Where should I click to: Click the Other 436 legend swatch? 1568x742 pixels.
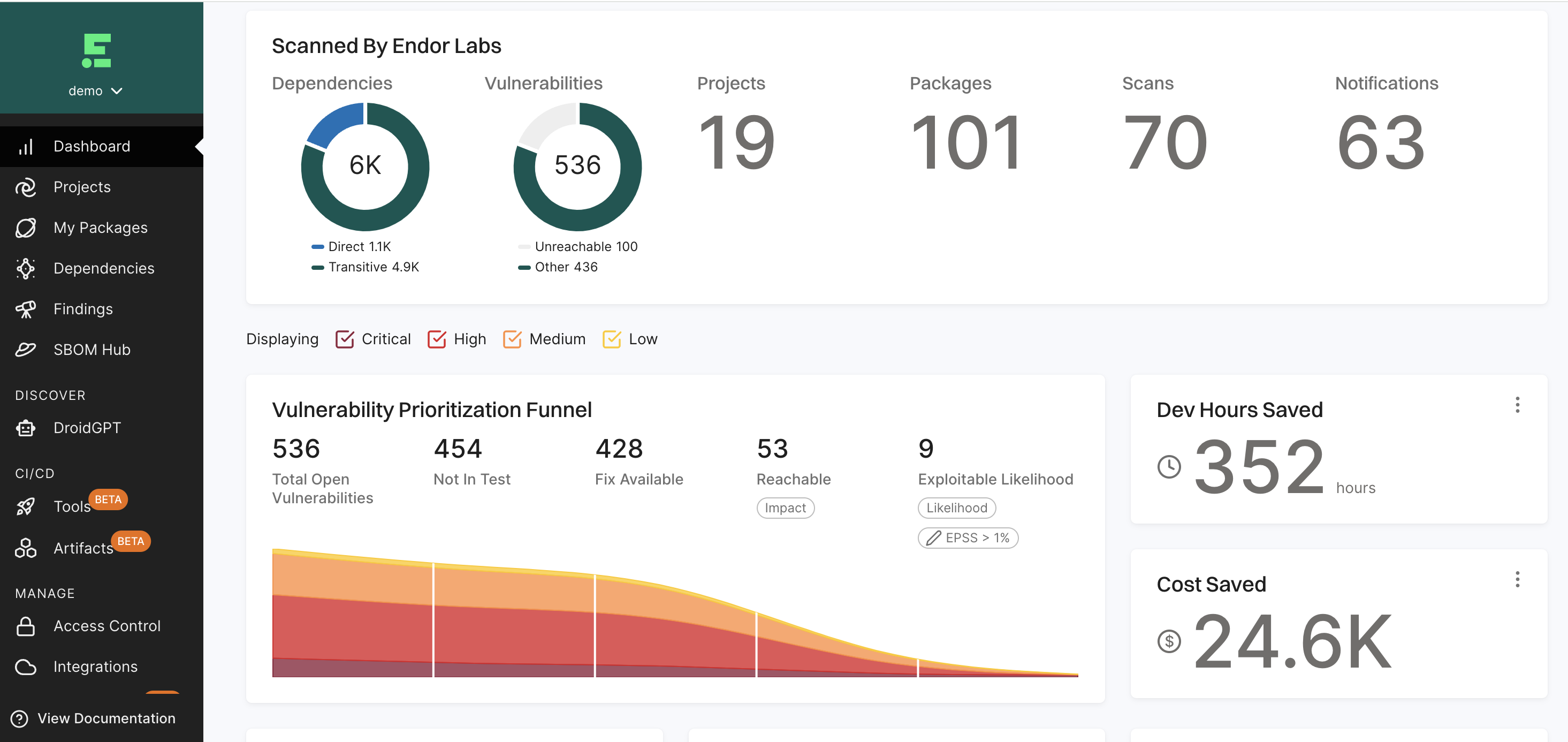[x=523, y=268]
